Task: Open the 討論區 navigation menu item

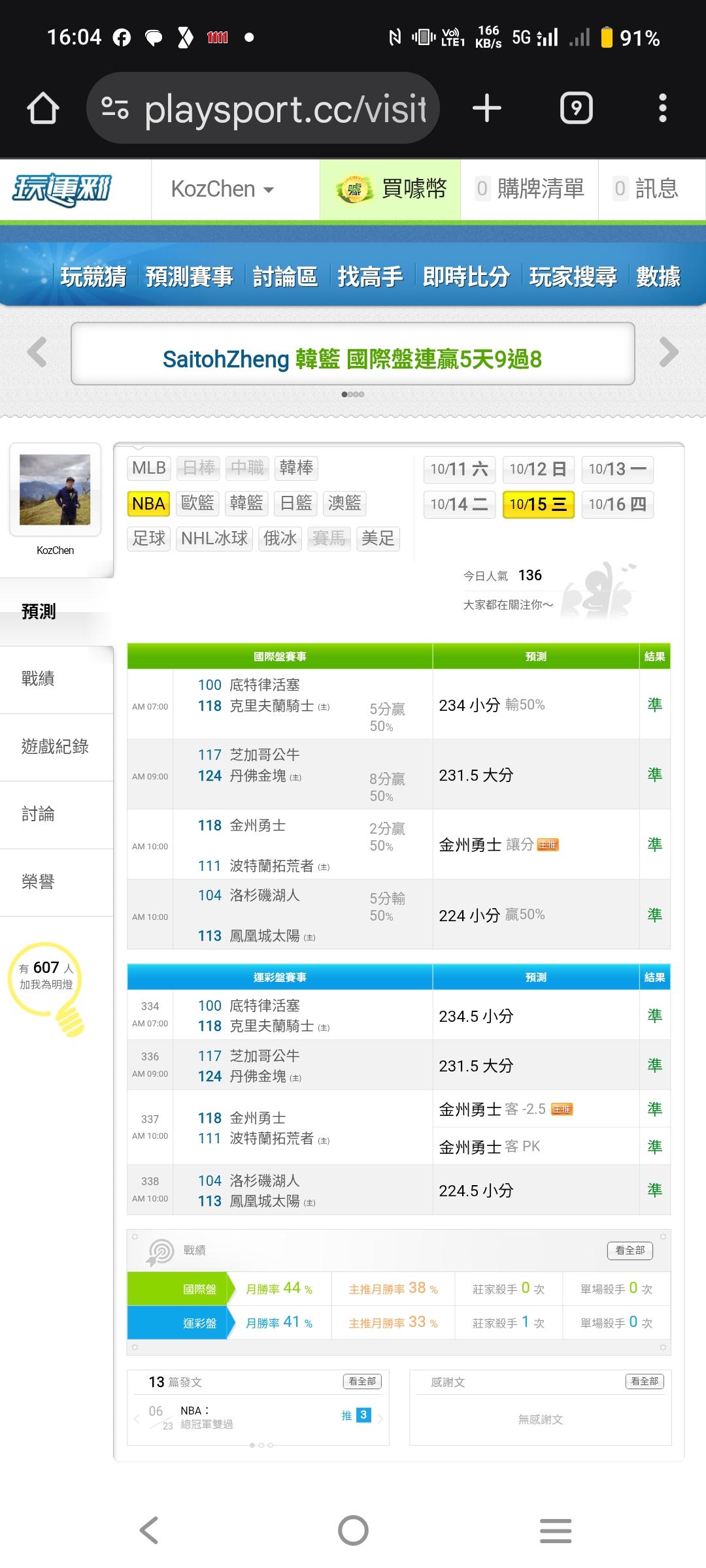Action: tap(285, 277)
